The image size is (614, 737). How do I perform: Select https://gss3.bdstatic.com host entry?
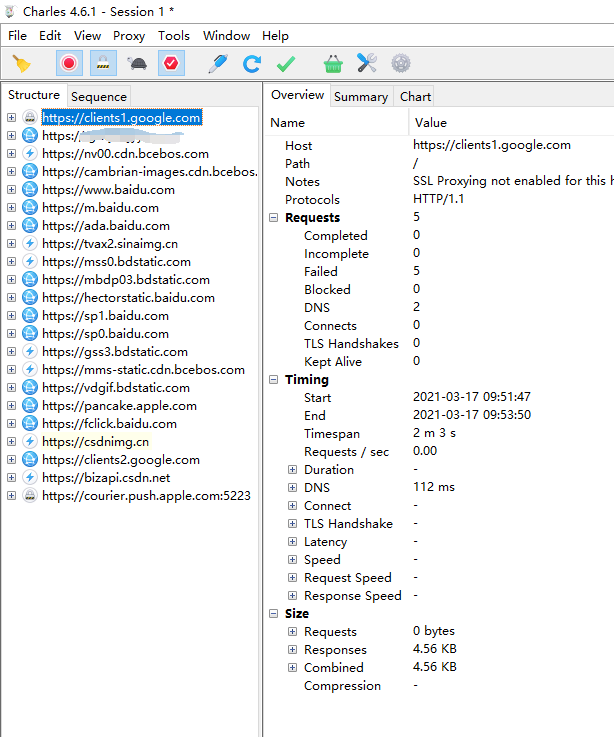[115, 352]
